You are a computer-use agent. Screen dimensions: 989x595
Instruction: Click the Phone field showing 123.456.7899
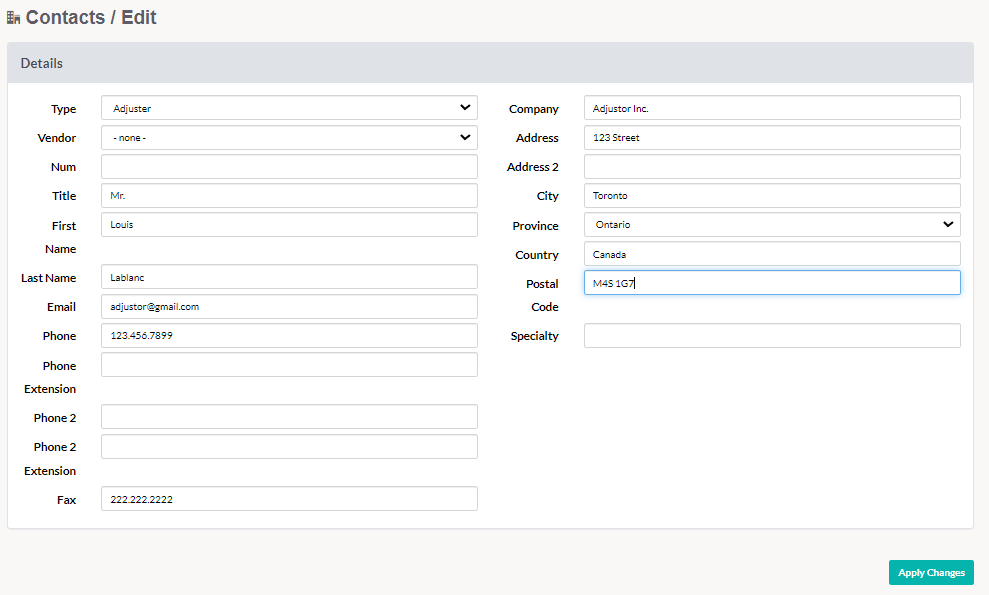pos(289,336)
